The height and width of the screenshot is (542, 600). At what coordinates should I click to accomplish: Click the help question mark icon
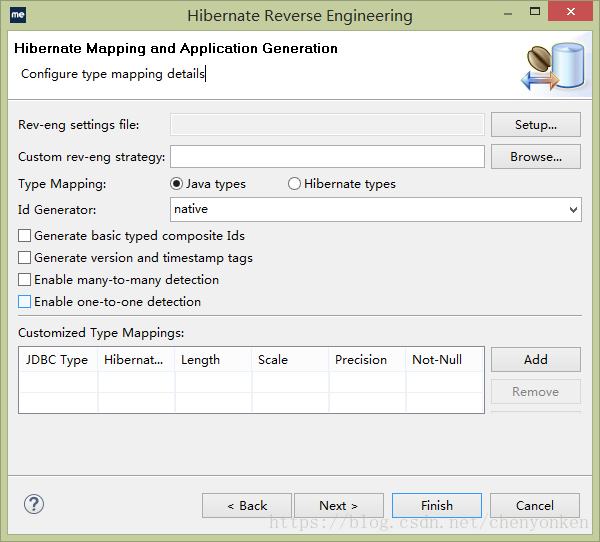(x=34, y=504)
